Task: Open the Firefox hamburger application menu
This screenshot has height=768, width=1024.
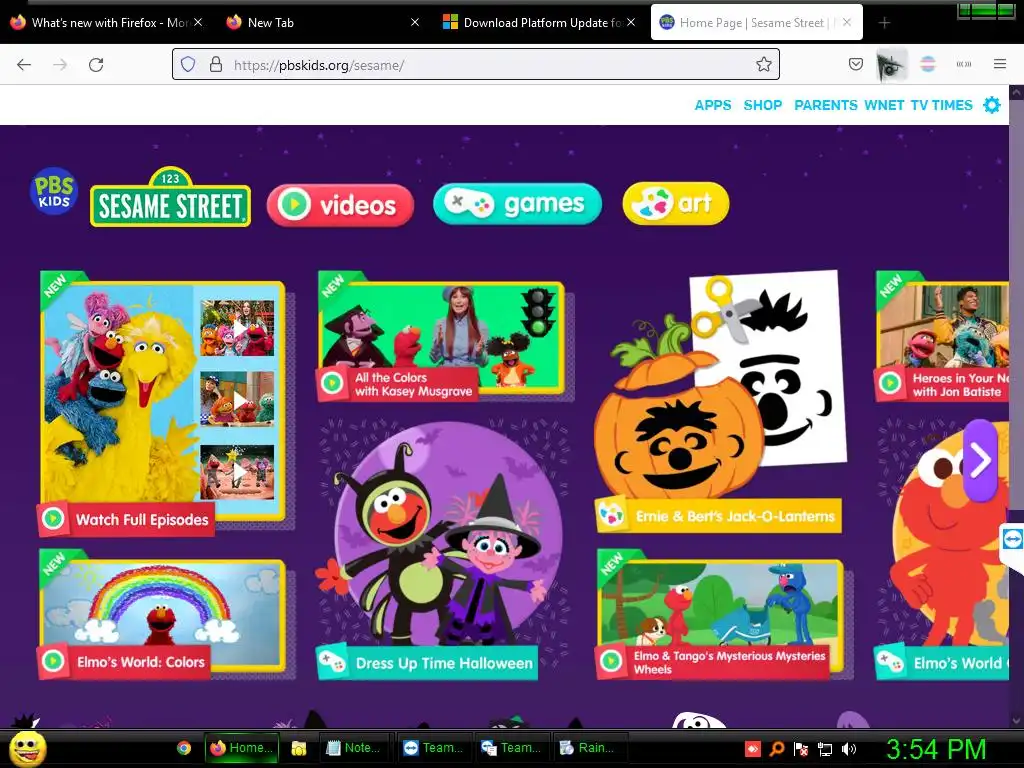Action: [999, 64]
